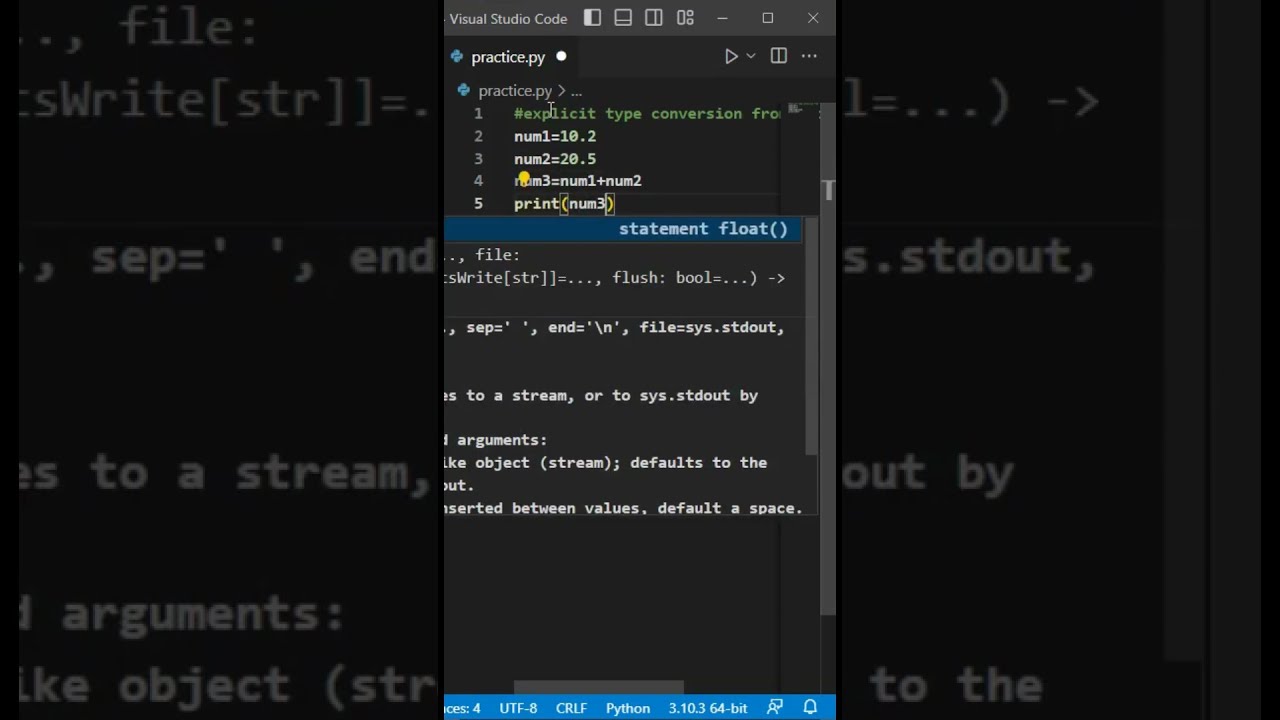The image size is (1280, 720).
Task: Click the minimap at the editor's right
Action: 800,110
